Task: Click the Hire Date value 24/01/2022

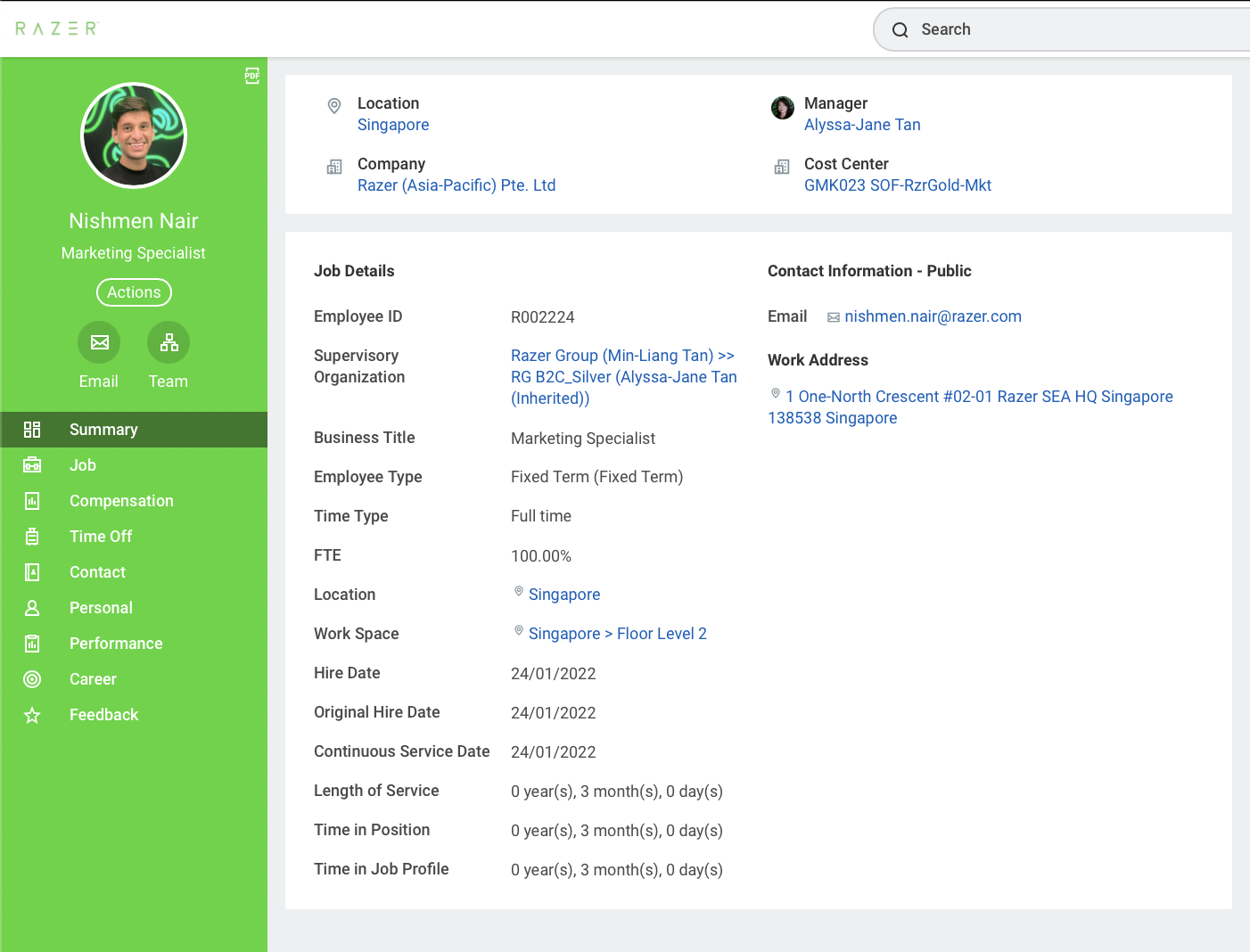Action: tap(554, 674)
